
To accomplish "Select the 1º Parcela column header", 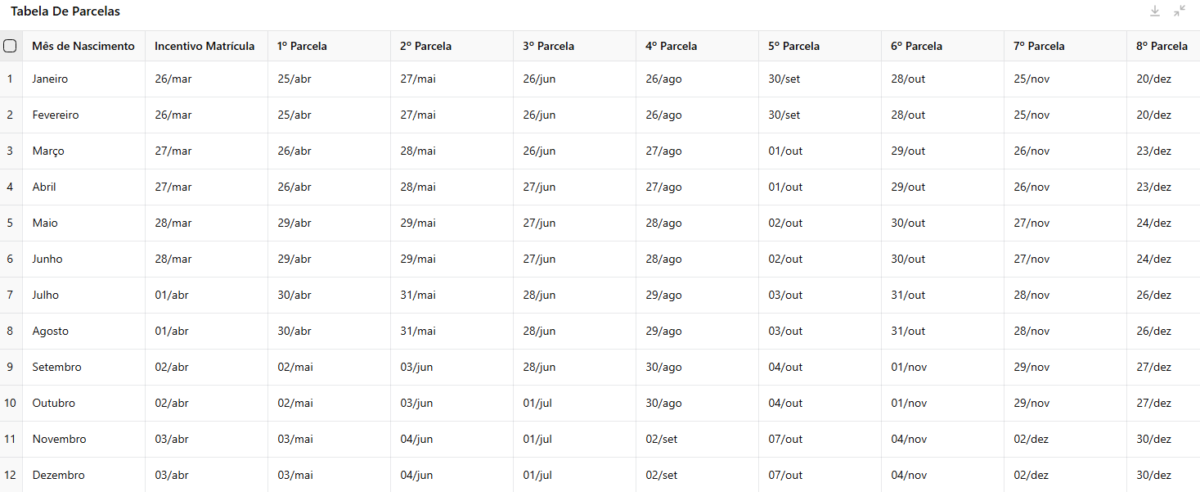I will [x=329, y=46].
